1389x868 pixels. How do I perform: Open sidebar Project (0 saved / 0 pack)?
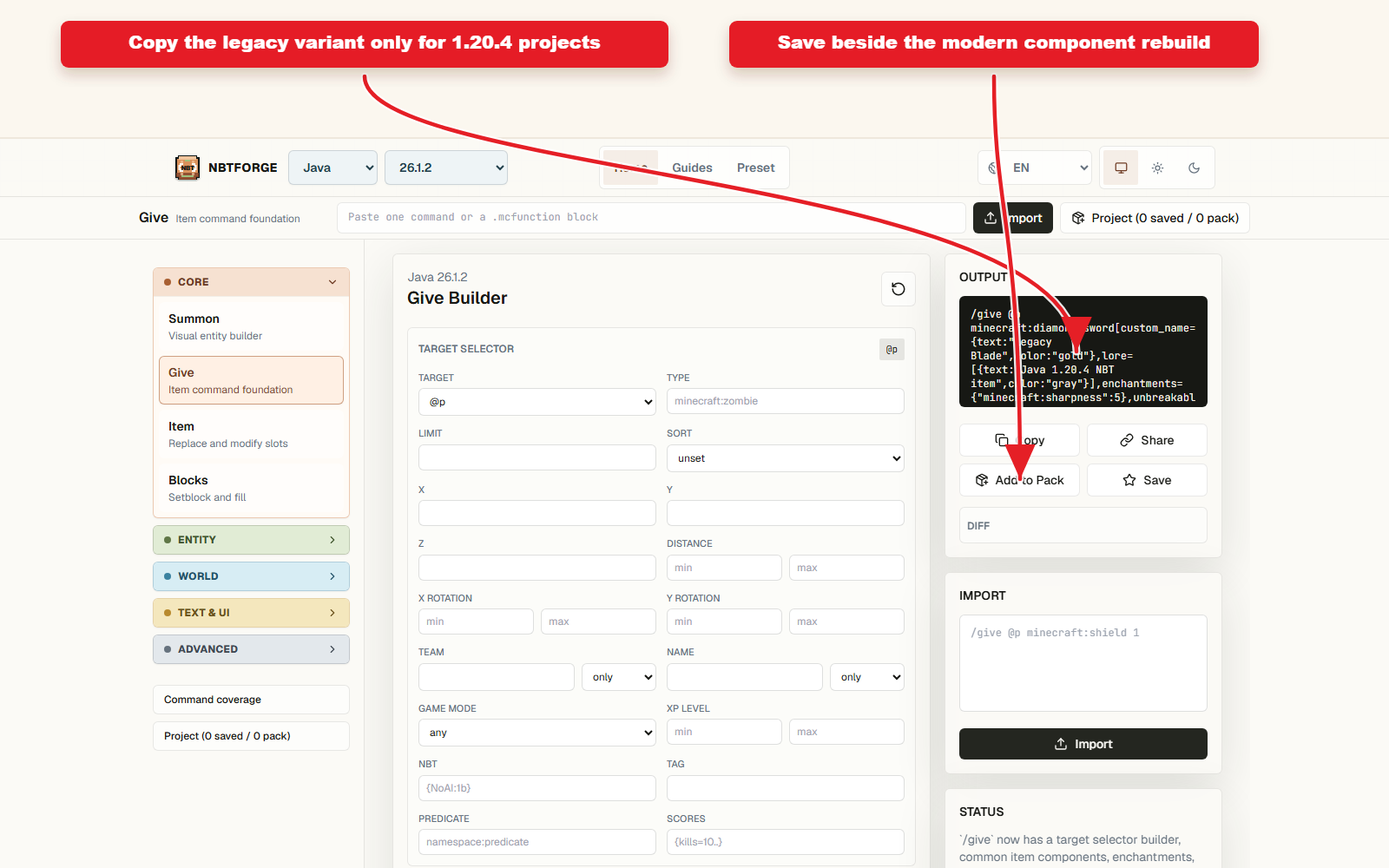coord(251,736)
